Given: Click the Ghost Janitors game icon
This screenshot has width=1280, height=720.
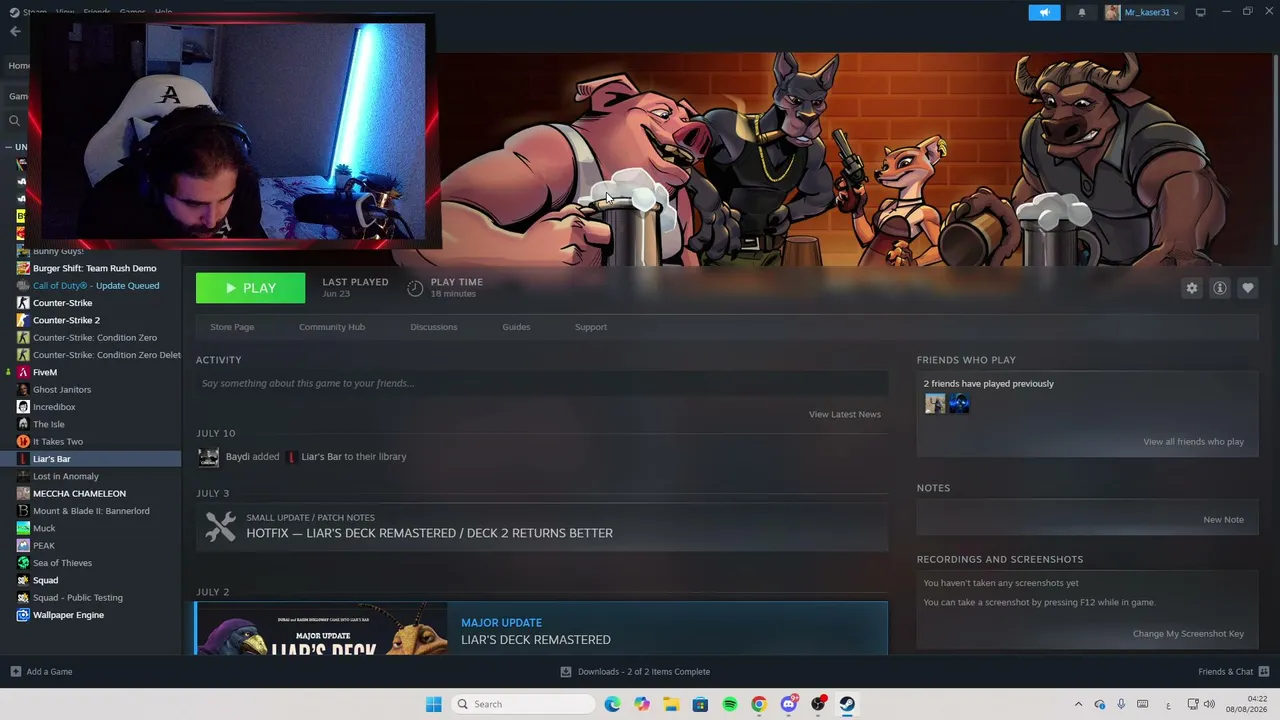Looking at the screenshot, I should [23, 390].
